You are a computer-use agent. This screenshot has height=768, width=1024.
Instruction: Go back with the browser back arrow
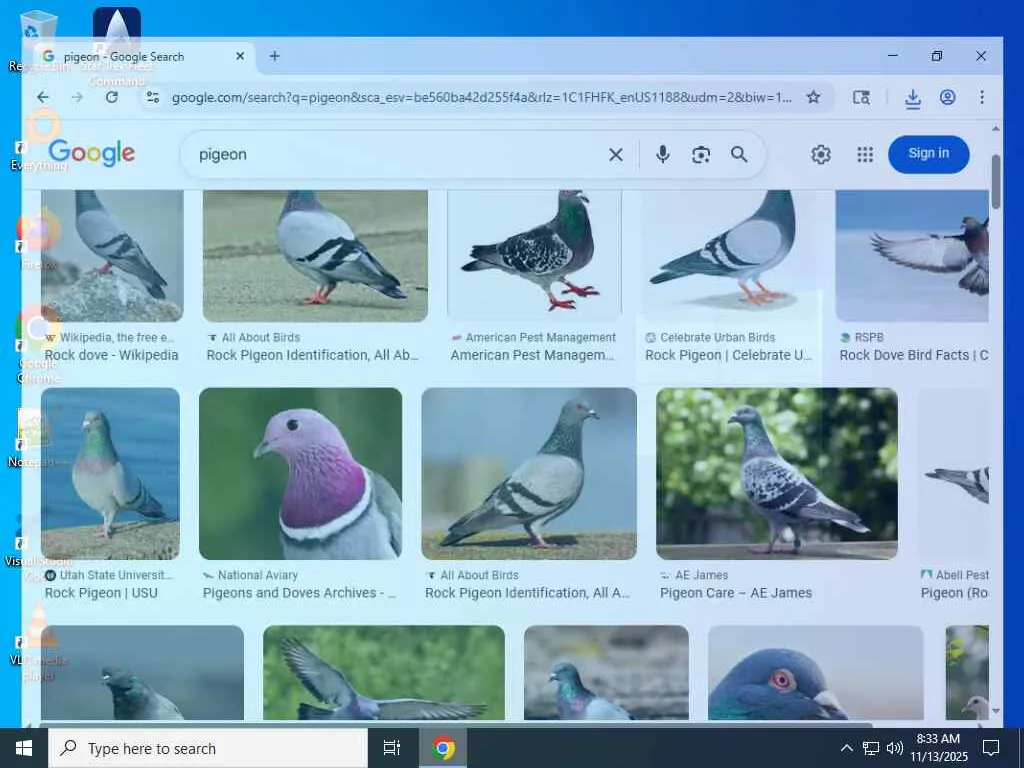(x=43, y=97)
